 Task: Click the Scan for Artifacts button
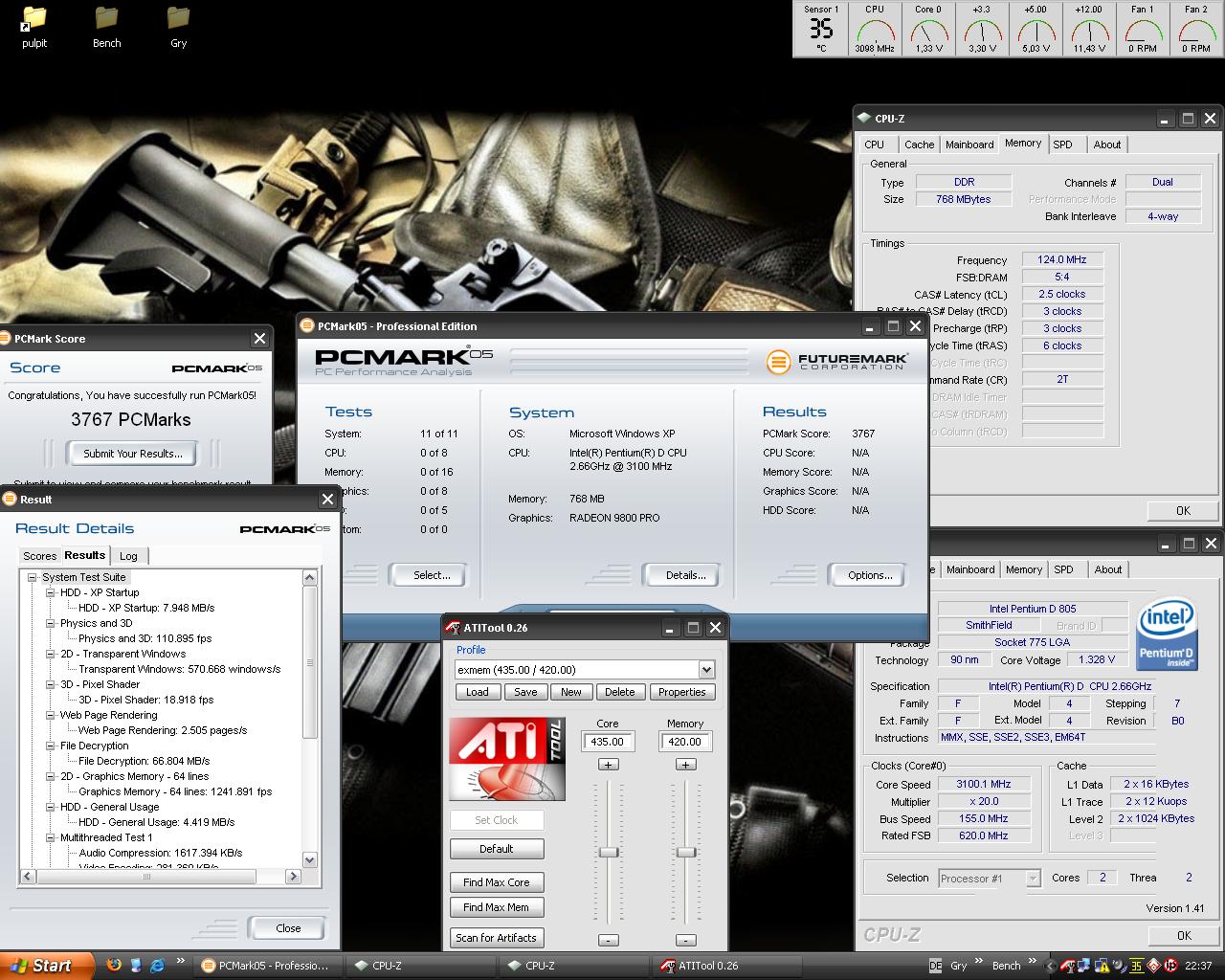[496, 938]
